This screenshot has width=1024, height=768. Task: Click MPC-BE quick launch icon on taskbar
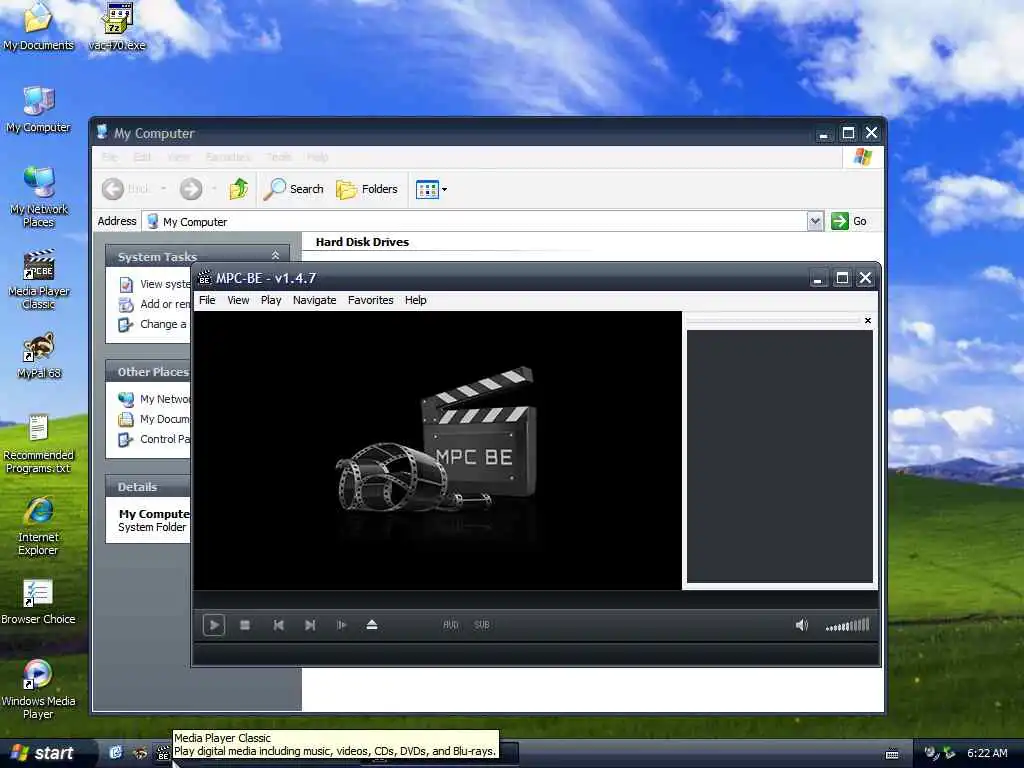point(163,754)
